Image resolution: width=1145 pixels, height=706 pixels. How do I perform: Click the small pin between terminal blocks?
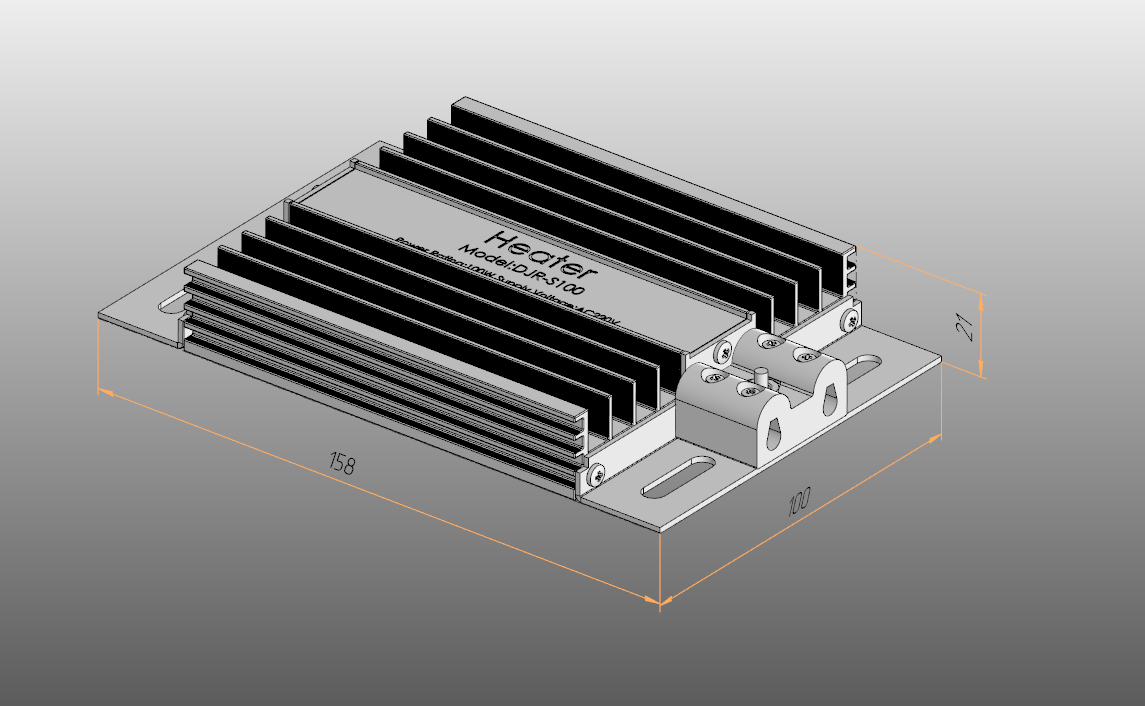[759, 379]
